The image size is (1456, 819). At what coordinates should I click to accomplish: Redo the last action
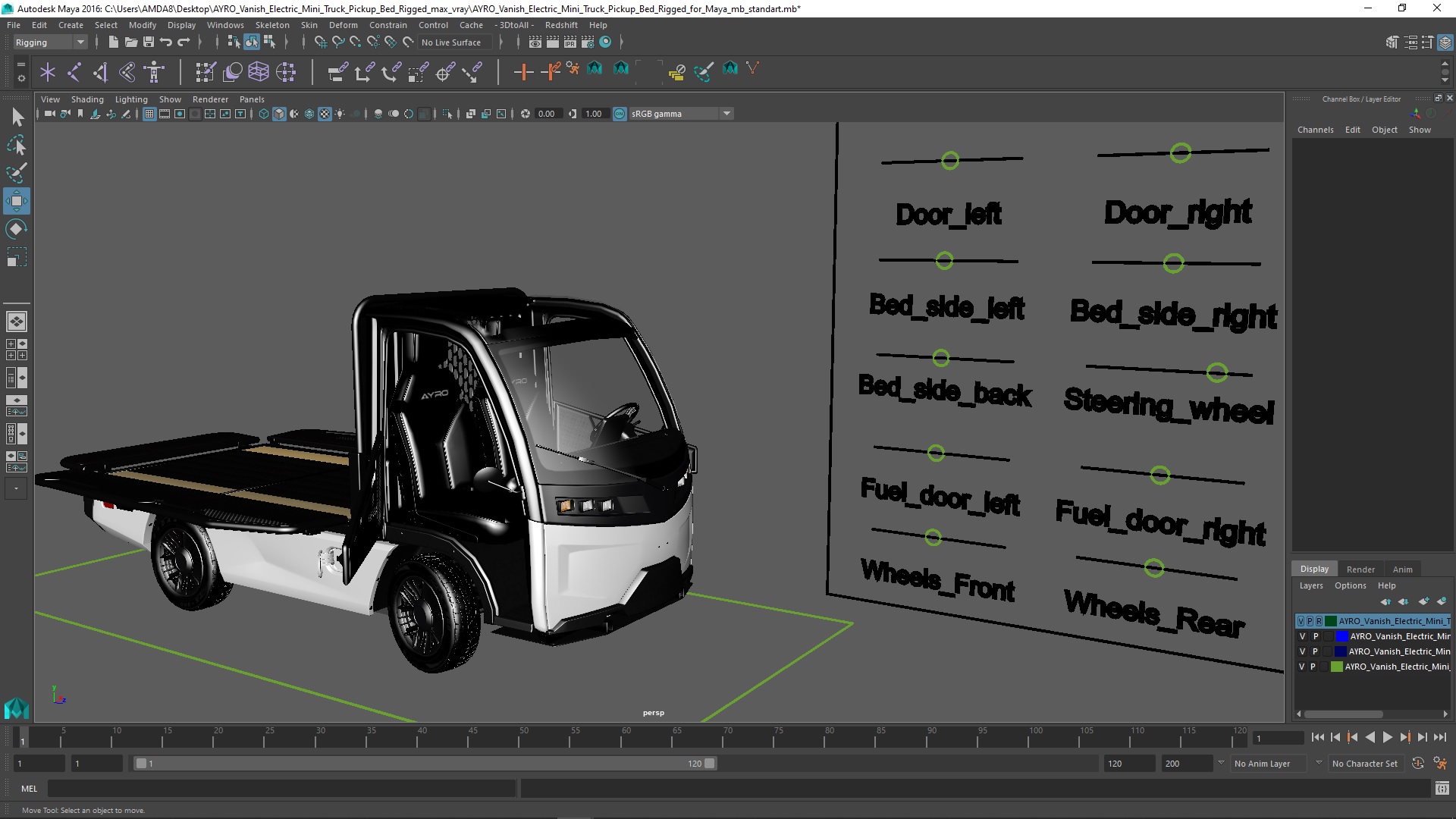point(184,42)
